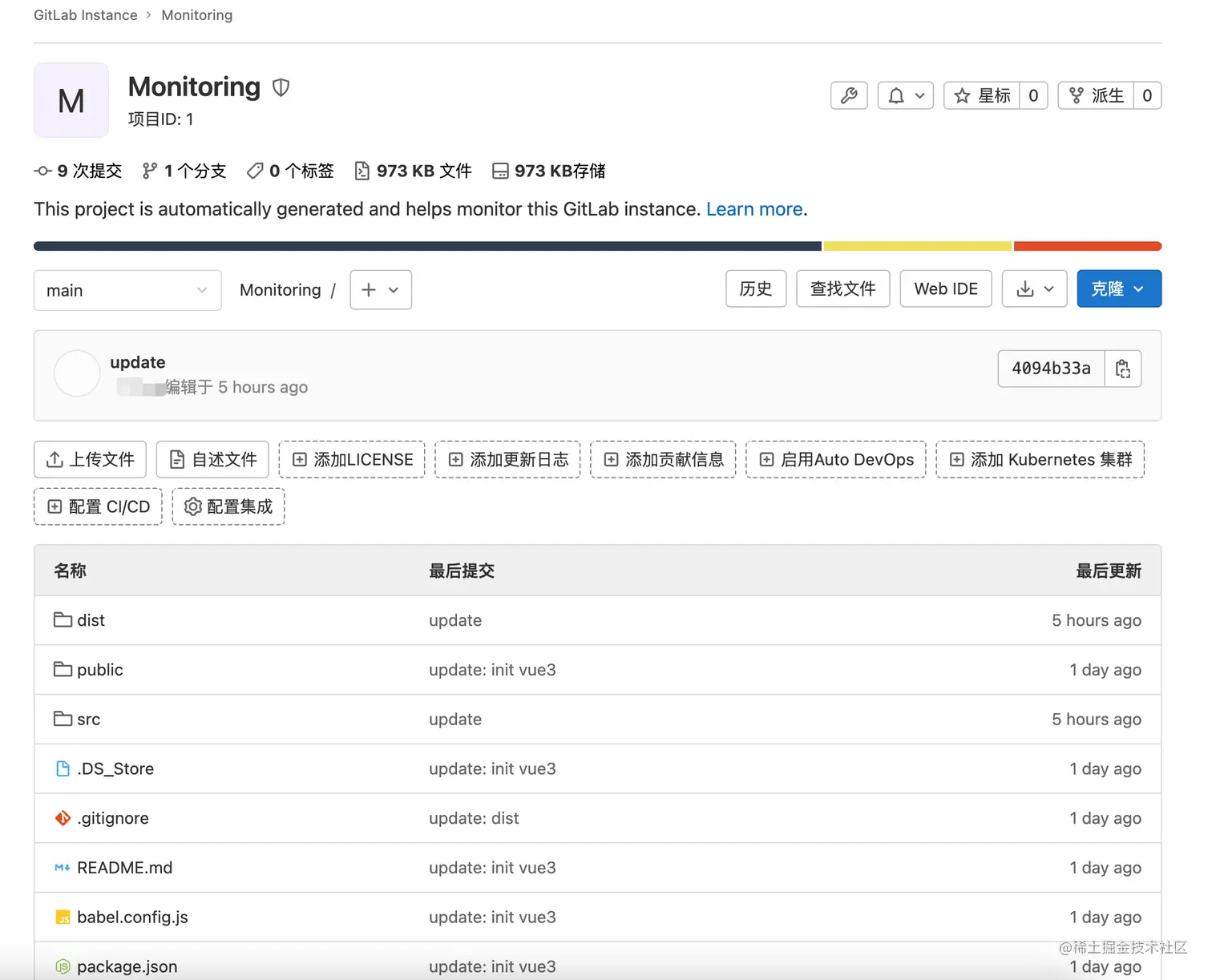View the 973 KB files link
The width and height of the screenshot is (1212, 980).
414,171
